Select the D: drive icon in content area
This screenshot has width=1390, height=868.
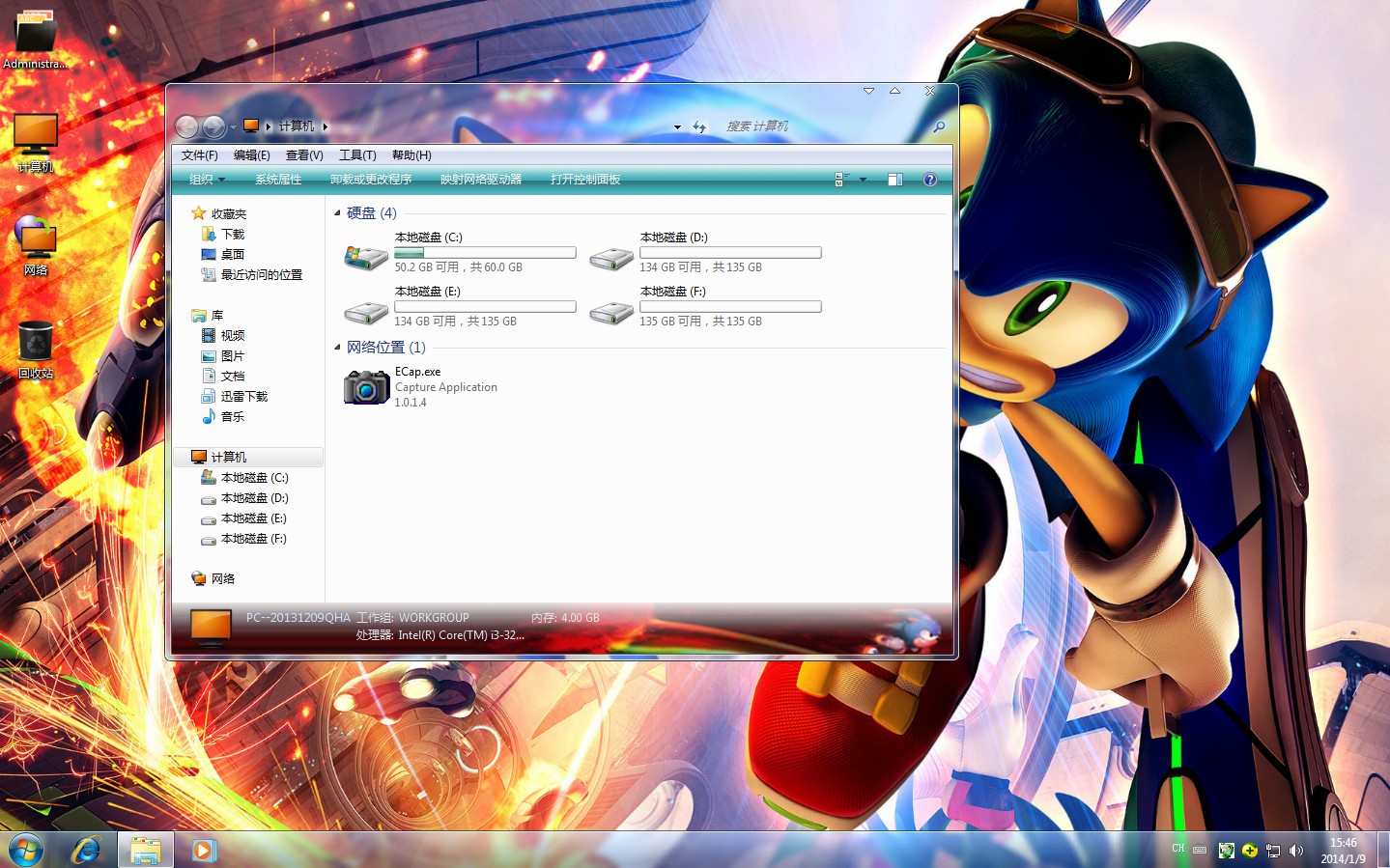click(611, 258)
